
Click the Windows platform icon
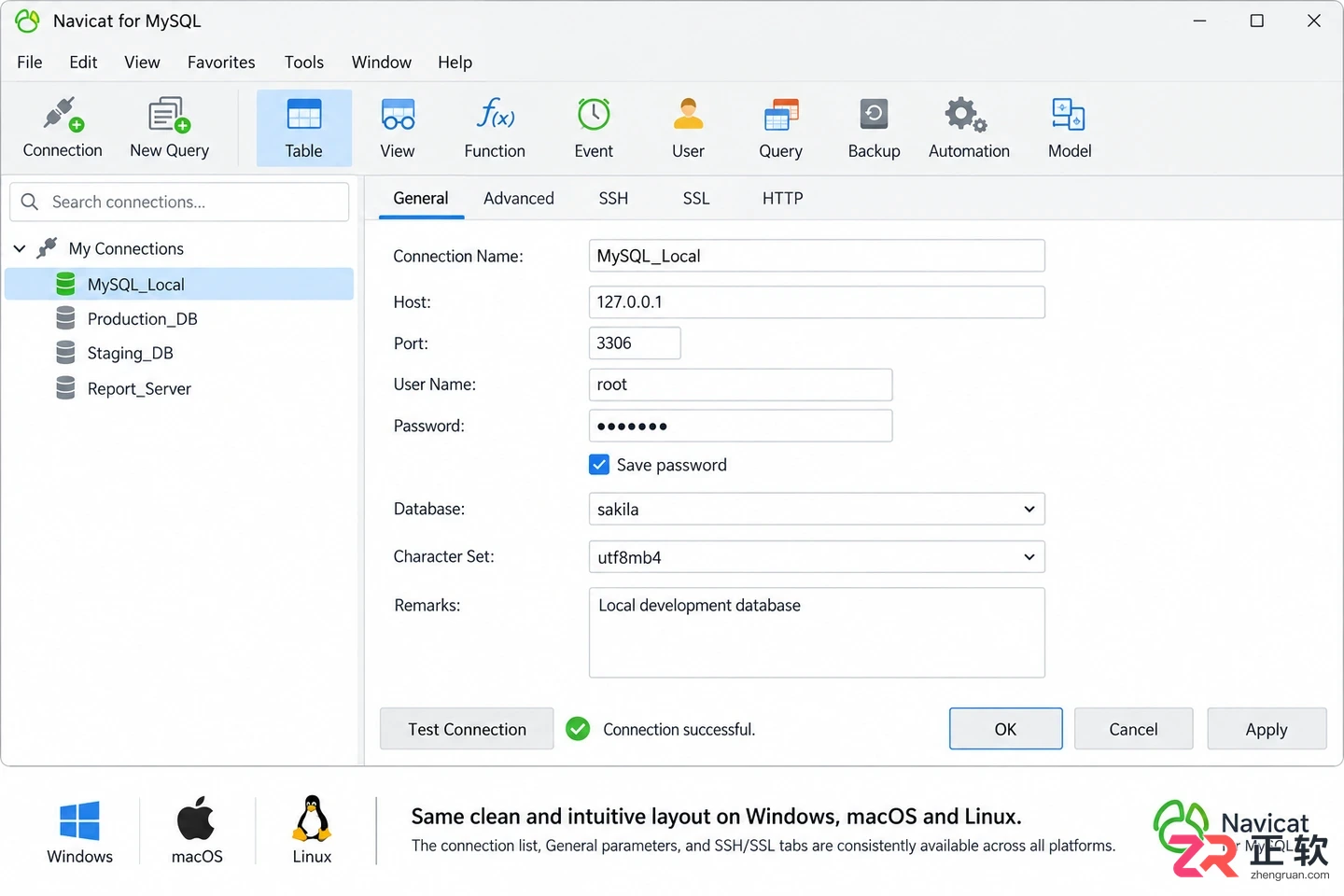[x=79, y=822]
